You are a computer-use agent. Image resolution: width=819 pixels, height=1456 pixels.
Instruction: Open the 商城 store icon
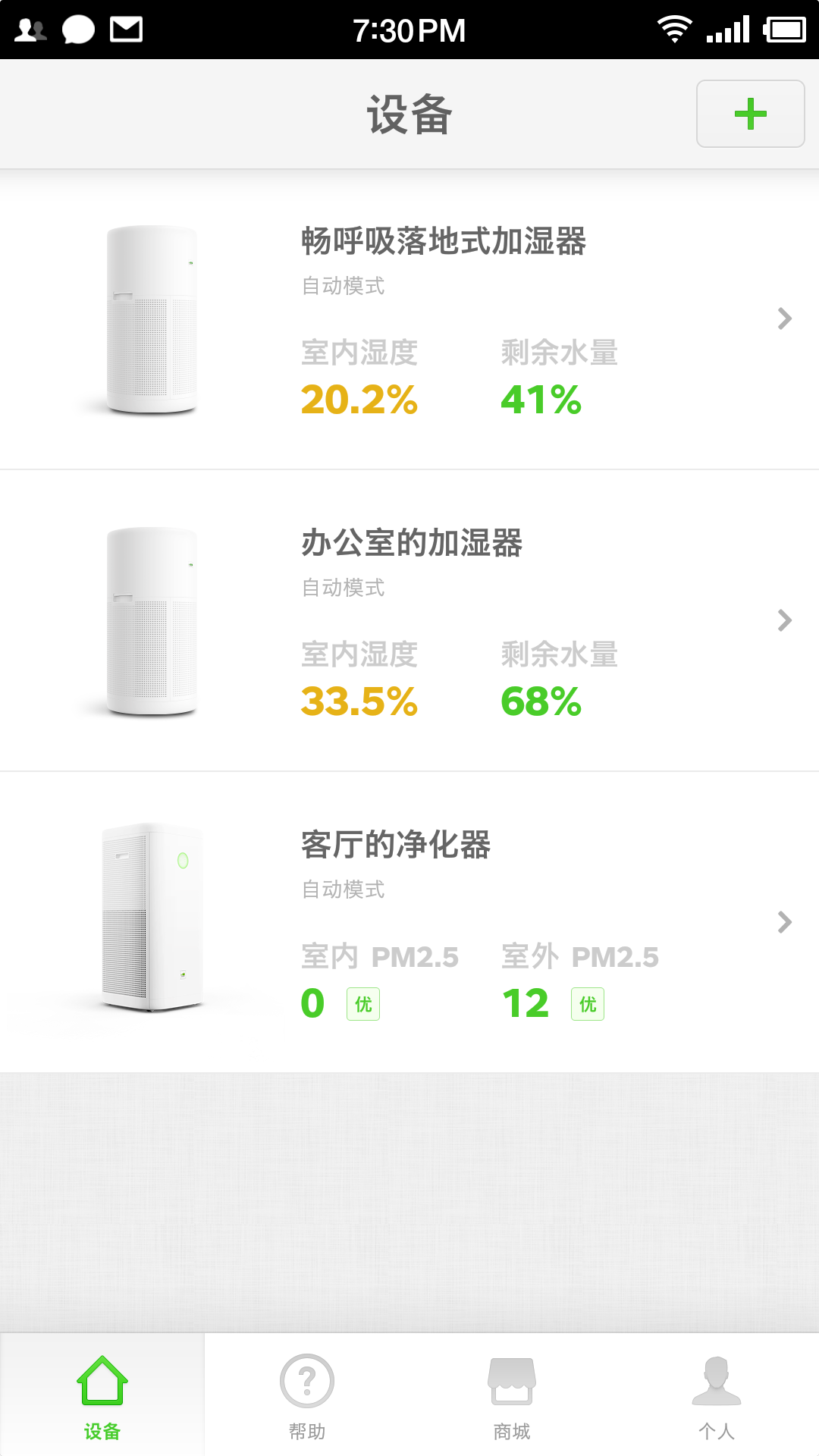point(512,1380)
